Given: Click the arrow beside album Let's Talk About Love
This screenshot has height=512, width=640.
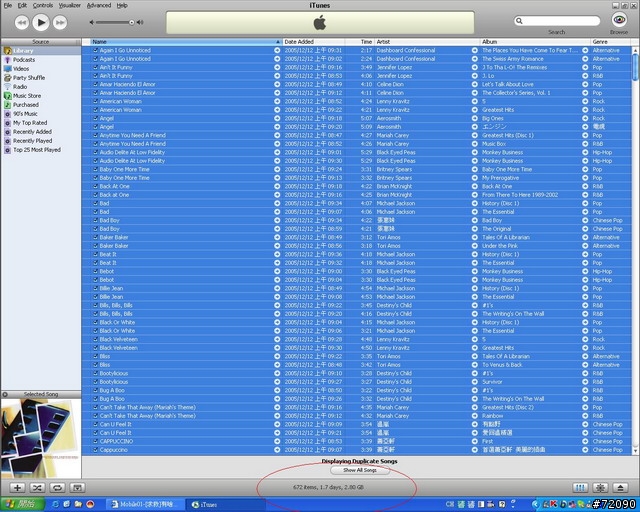Looking at the screenshot, I should pos(585,84).
